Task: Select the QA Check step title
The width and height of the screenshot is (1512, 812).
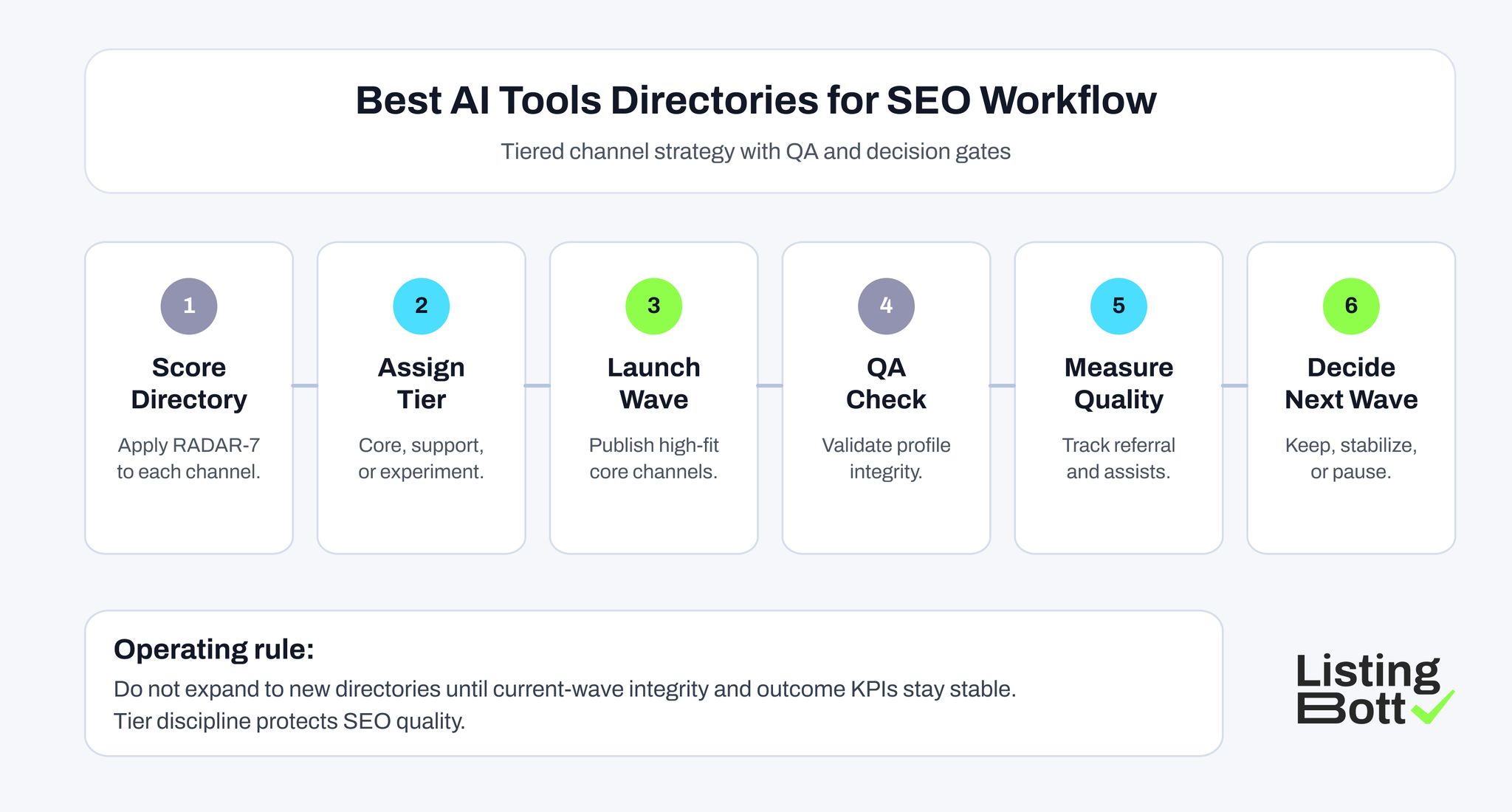Action: [x=886, y=382]
